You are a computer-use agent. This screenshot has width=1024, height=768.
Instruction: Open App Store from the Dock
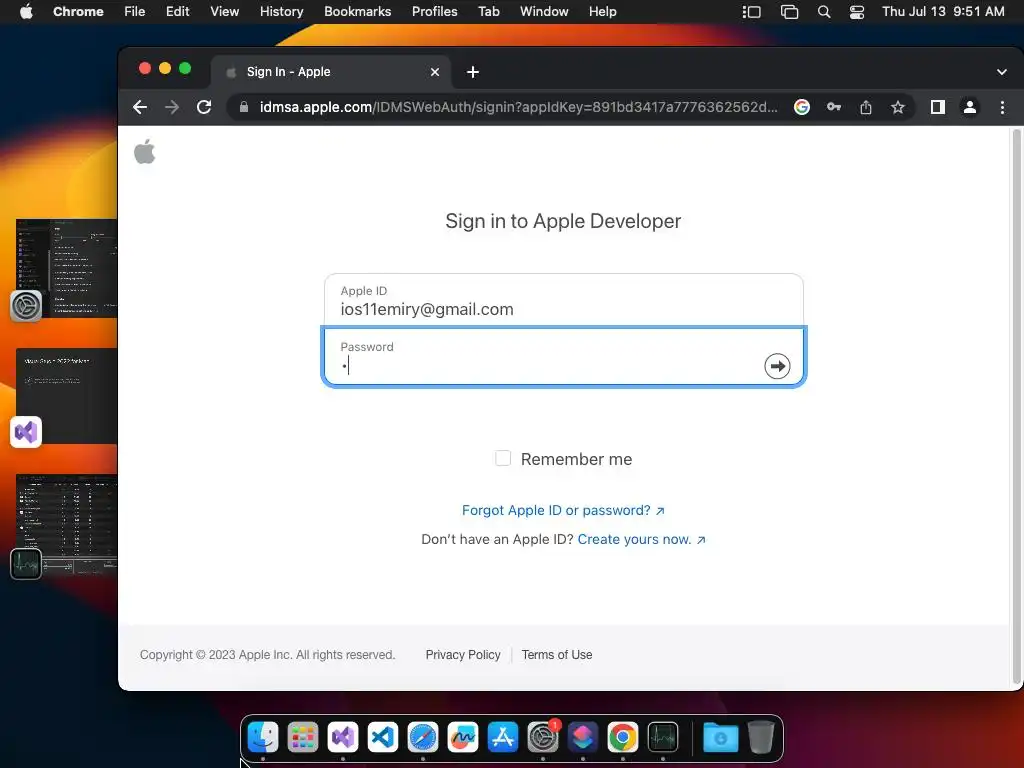click(x=503, y=737)
